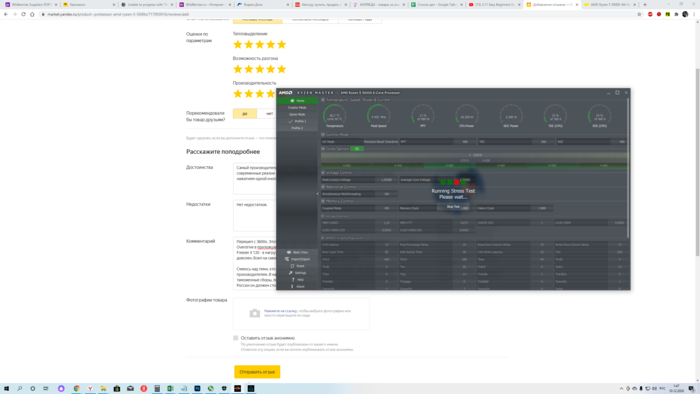700x394 pixels.
Task: Switch to the YouTube browser tab
Action: (x=495, y=4)
